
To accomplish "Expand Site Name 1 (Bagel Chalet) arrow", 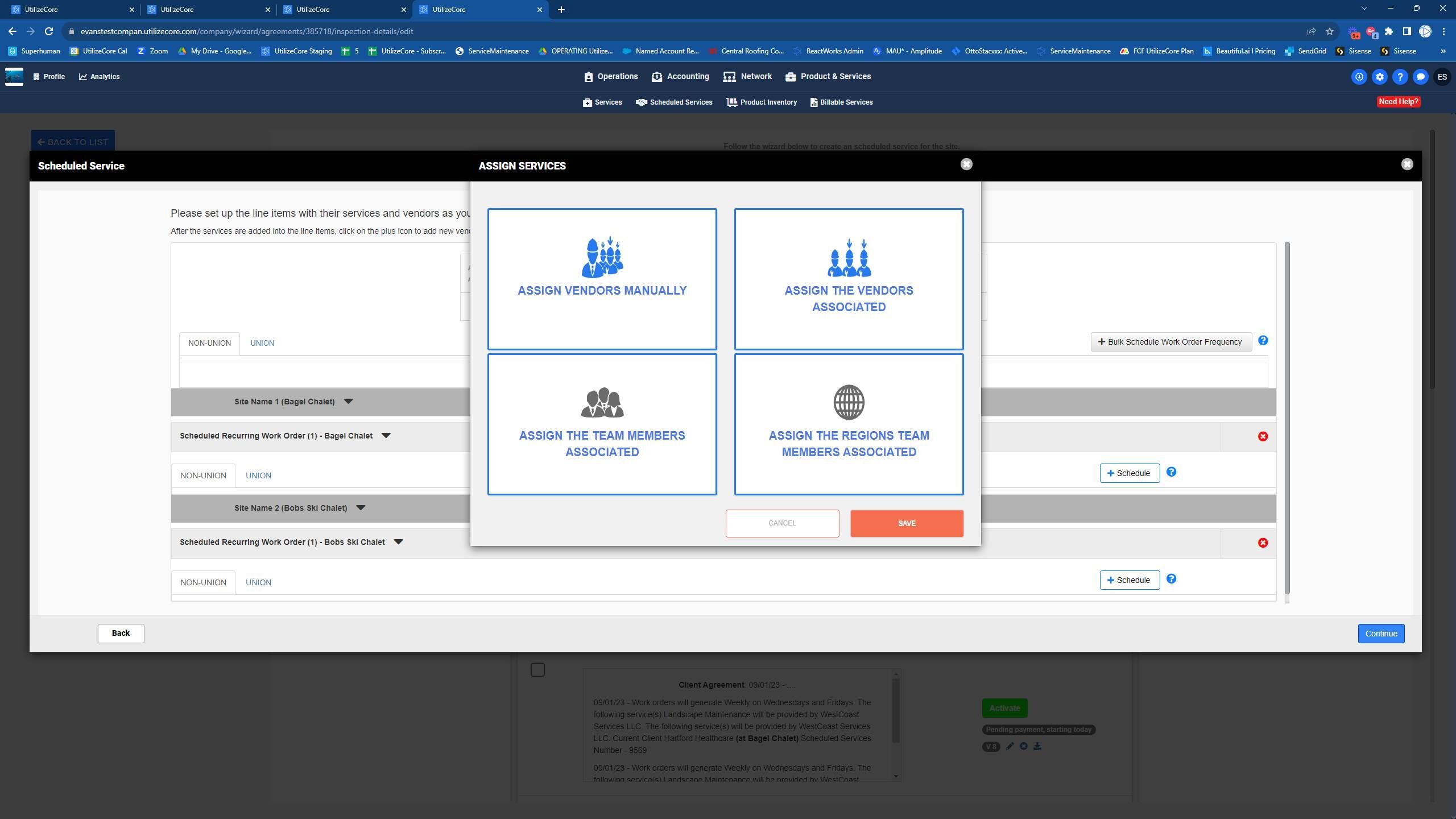I will (349, 402).
